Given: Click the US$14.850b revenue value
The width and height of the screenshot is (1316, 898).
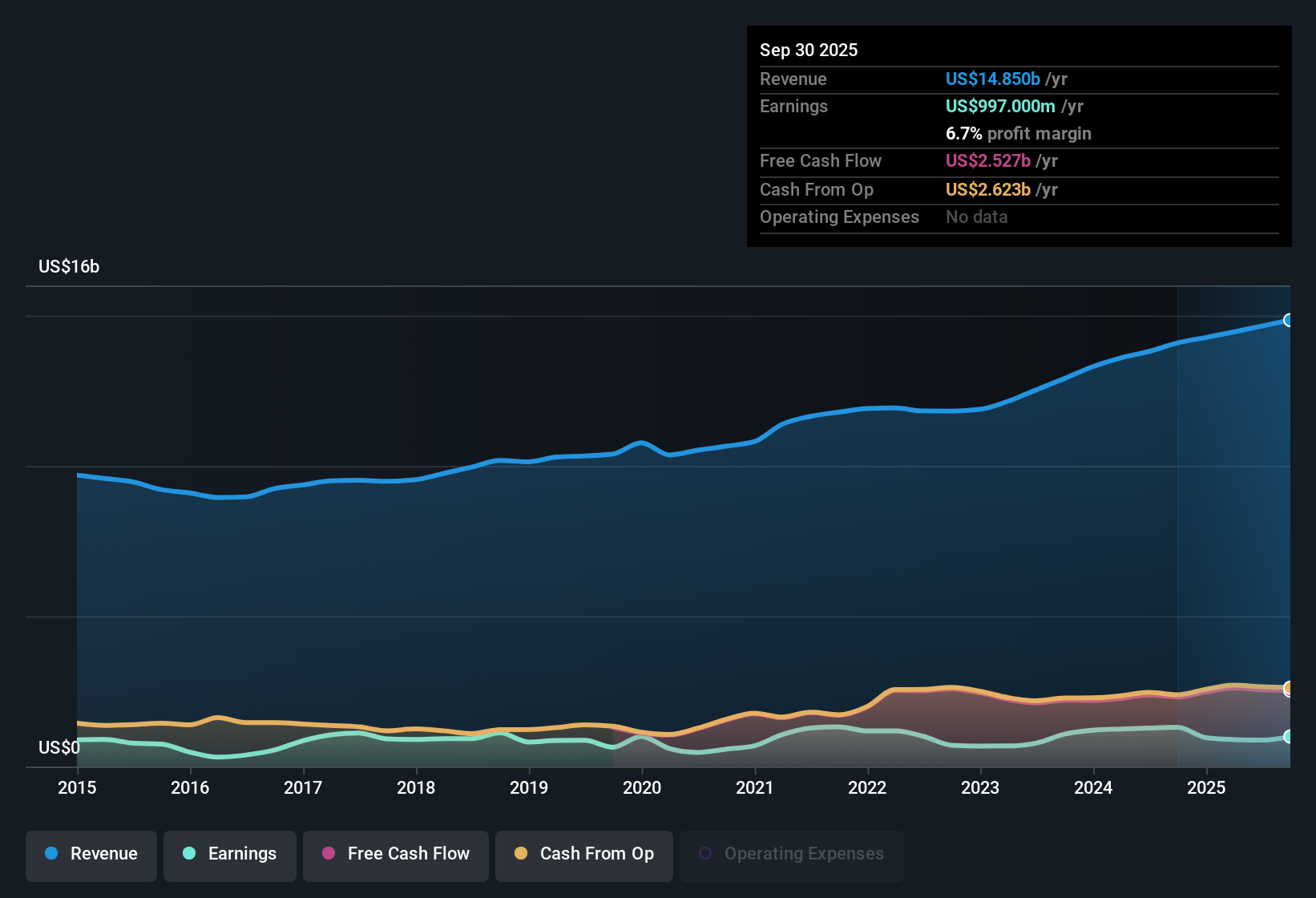Looking at the screenshot, I should point(992,79).
